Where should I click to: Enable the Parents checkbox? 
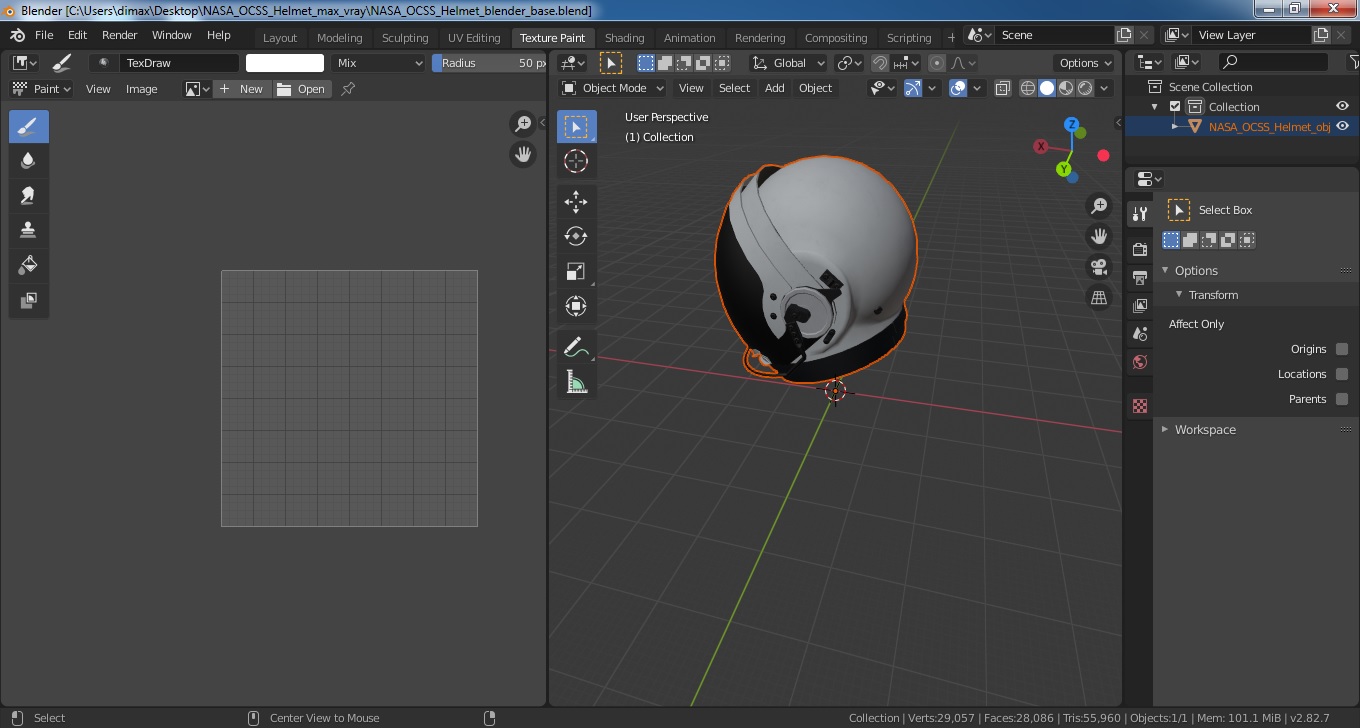coord(1342,399)
